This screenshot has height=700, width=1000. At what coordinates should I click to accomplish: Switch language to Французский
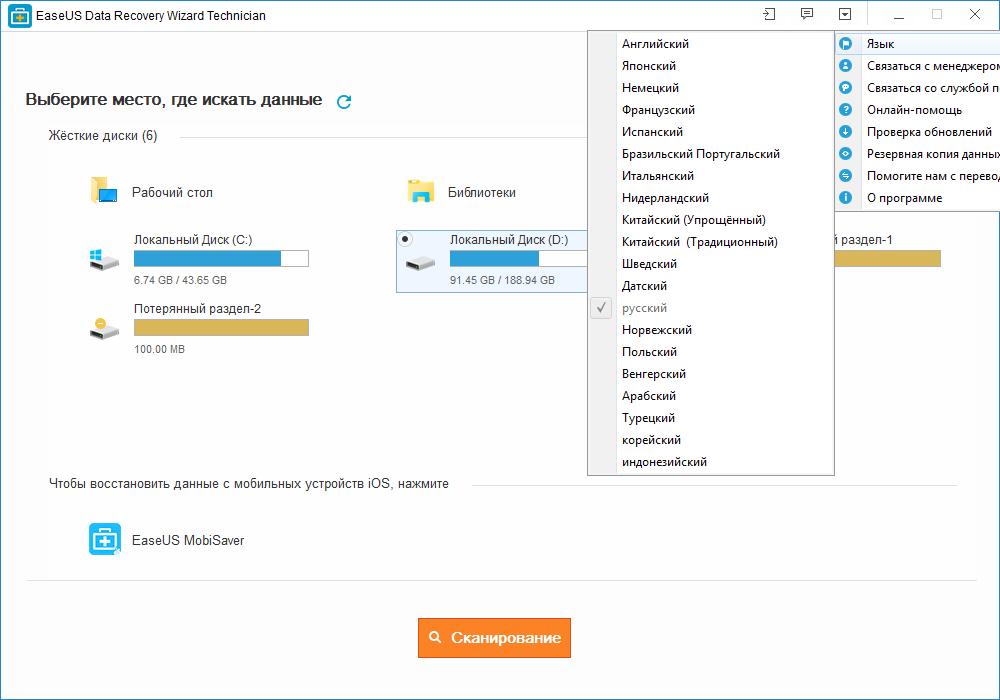click(x=710, y=110)
